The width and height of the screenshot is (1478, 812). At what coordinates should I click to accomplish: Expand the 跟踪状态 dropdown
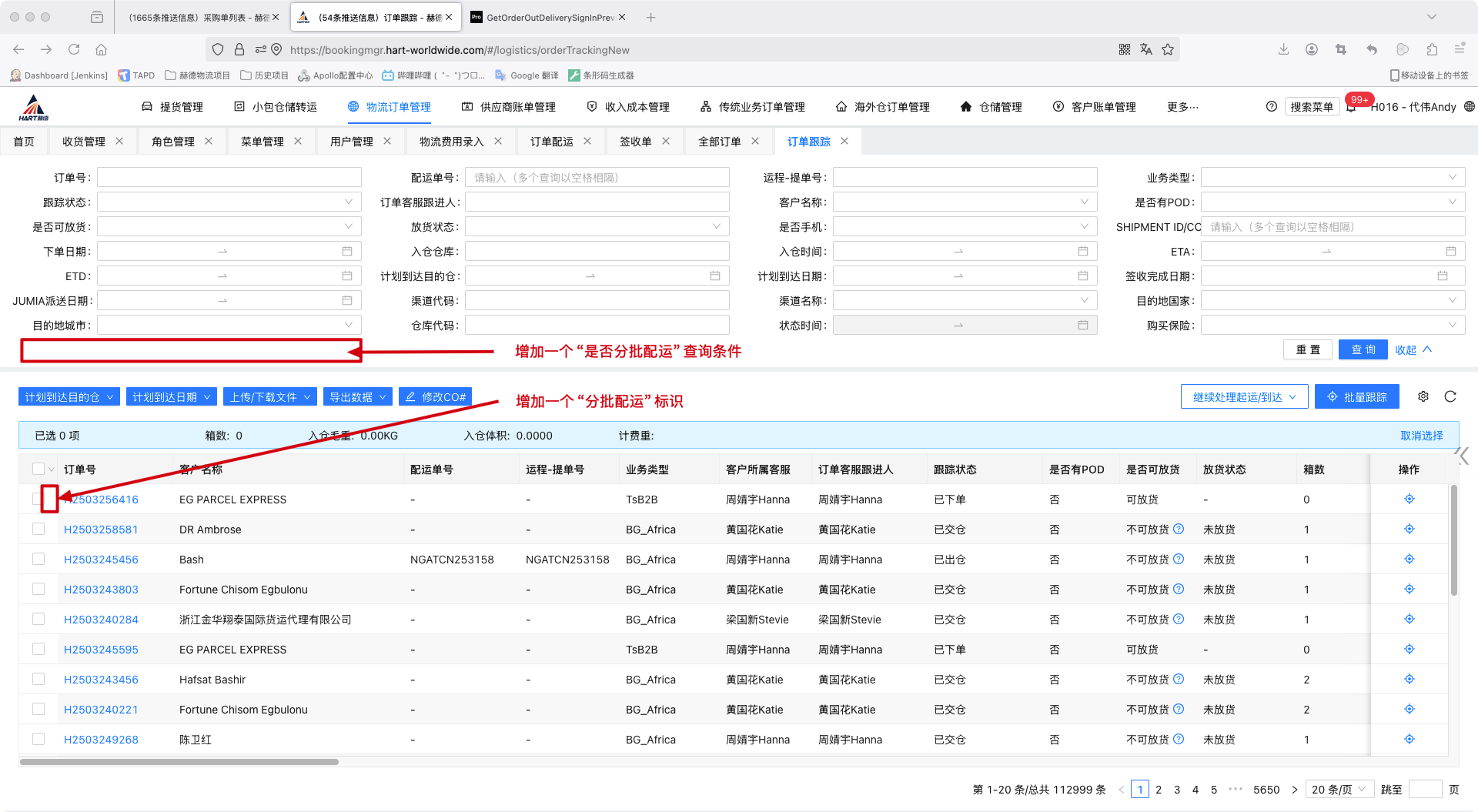tap(229, 202)
